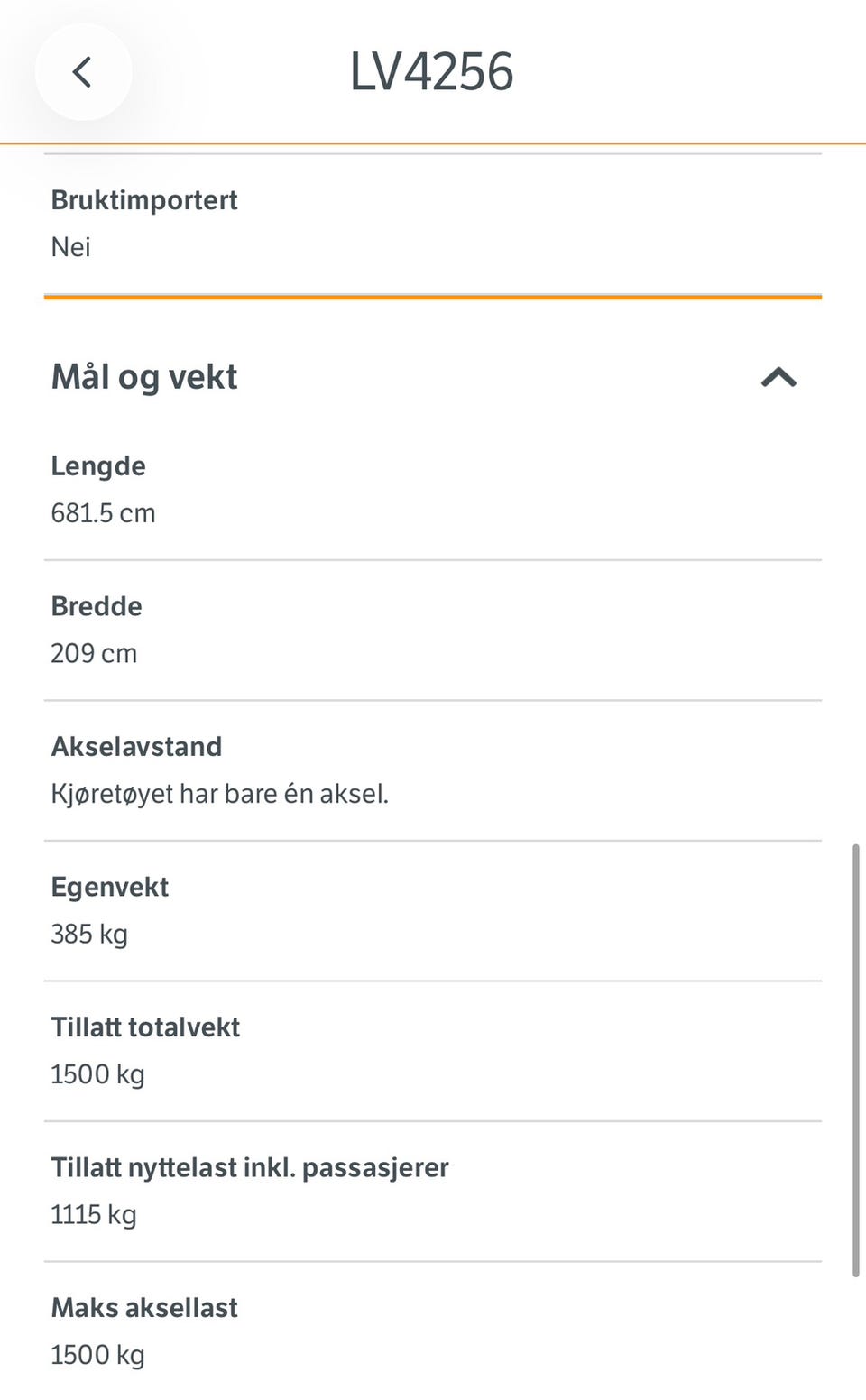Select the Egenvekt label
Image resolution: width=866 pixels, height=1400 pixels.
[x=110, y=887]
